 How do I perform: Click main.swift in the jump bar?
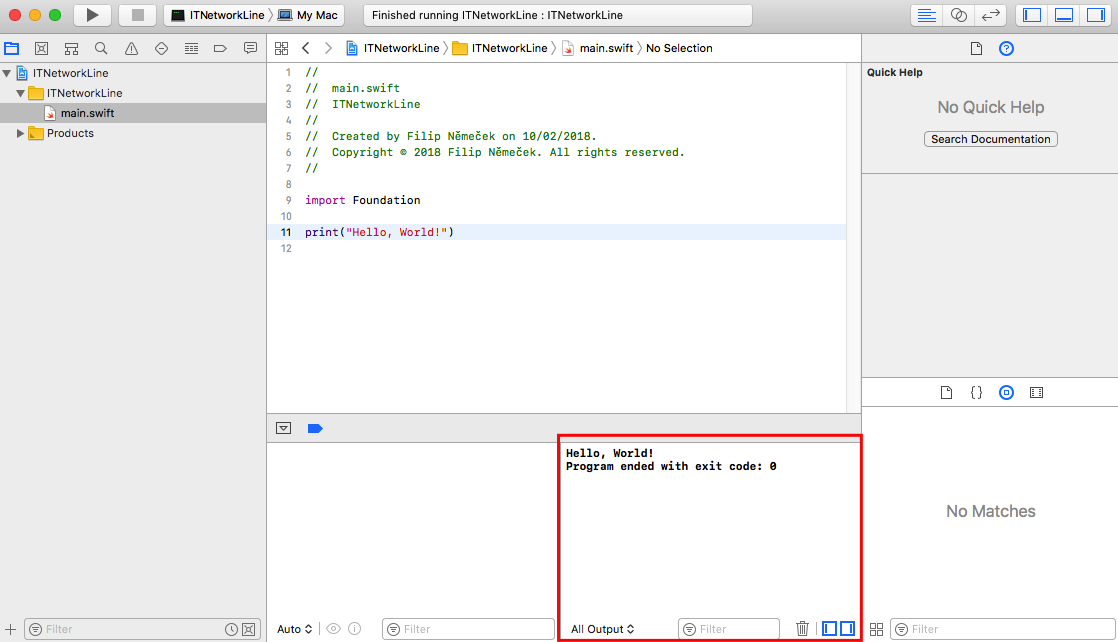click(605, 48)
